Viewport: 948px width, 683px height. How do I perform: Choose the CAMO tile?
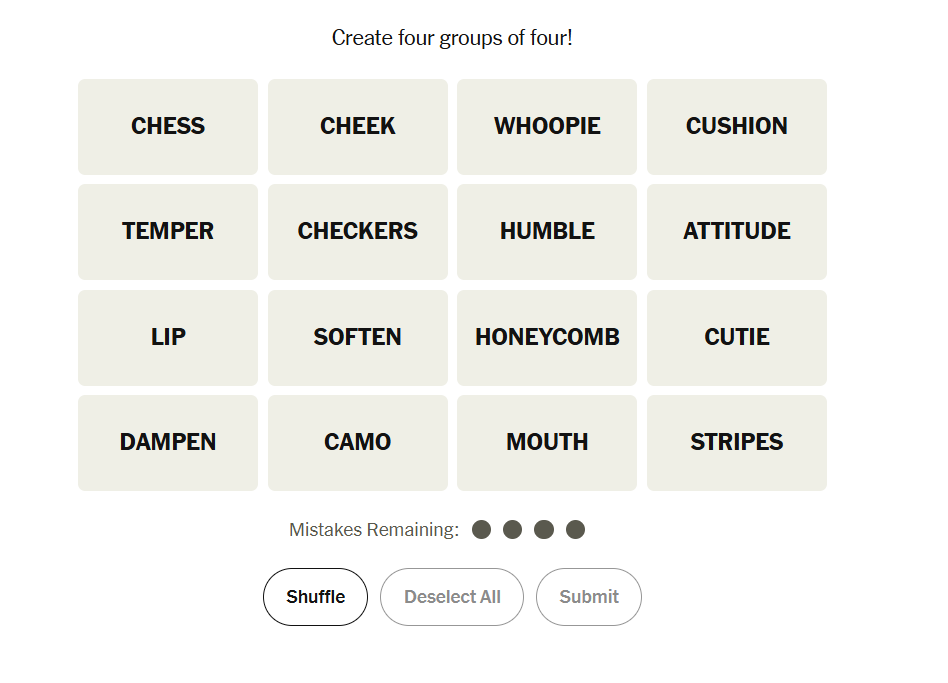pos(358,443)
